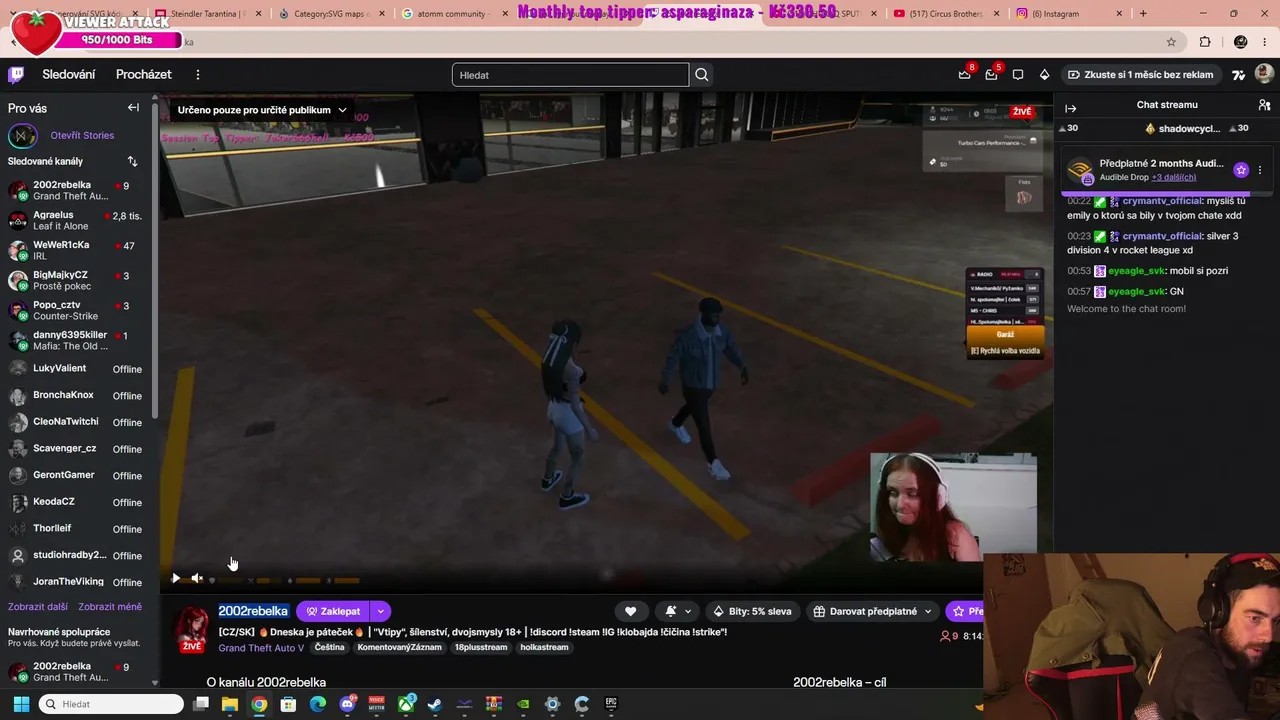Open the three-dot menu next to Procházet
The image size is (1280, 720).
tap(198, 75)
